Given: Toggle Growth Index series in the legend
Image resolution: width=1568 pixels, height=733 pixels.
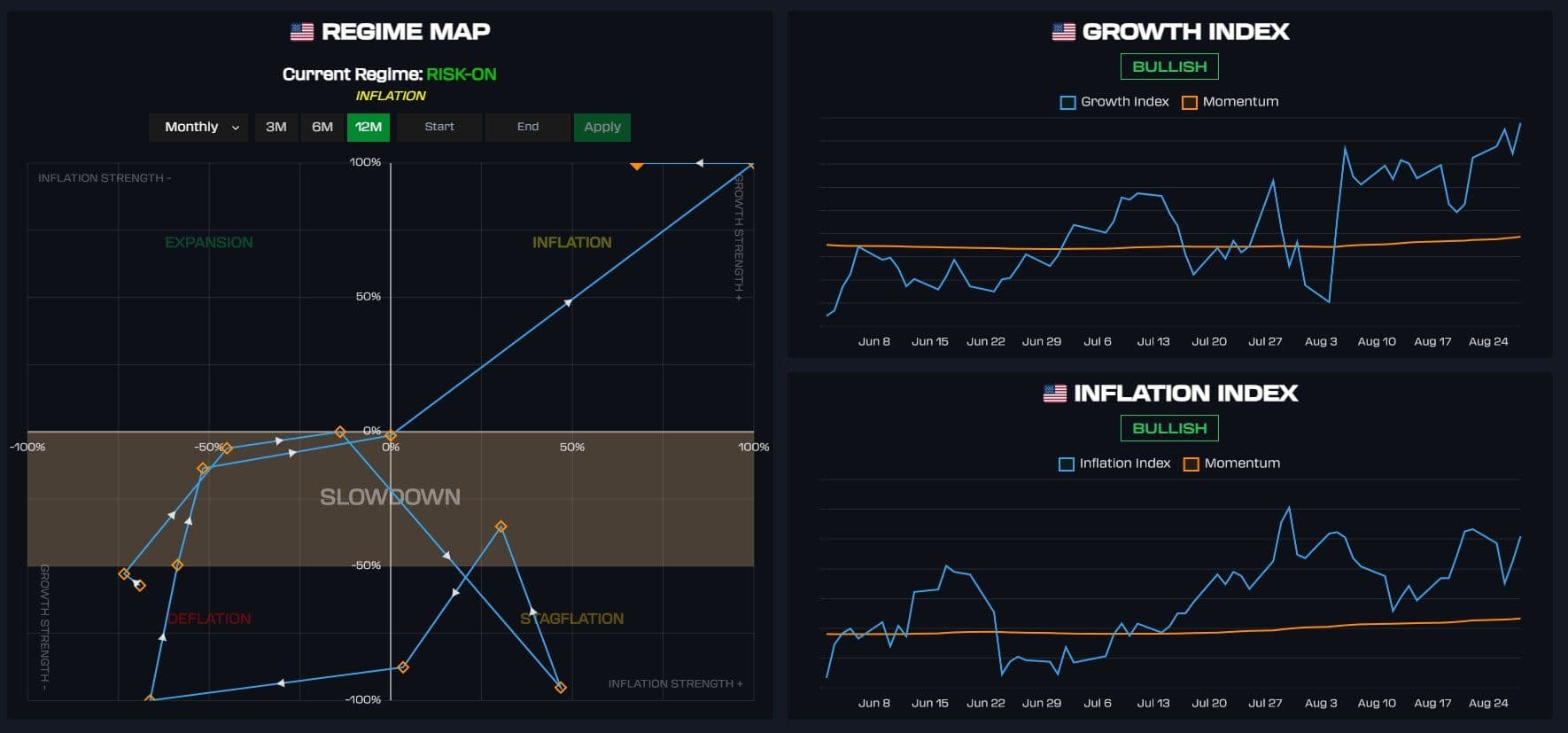Looking at the screenshot, I should tap(1114, 102).
